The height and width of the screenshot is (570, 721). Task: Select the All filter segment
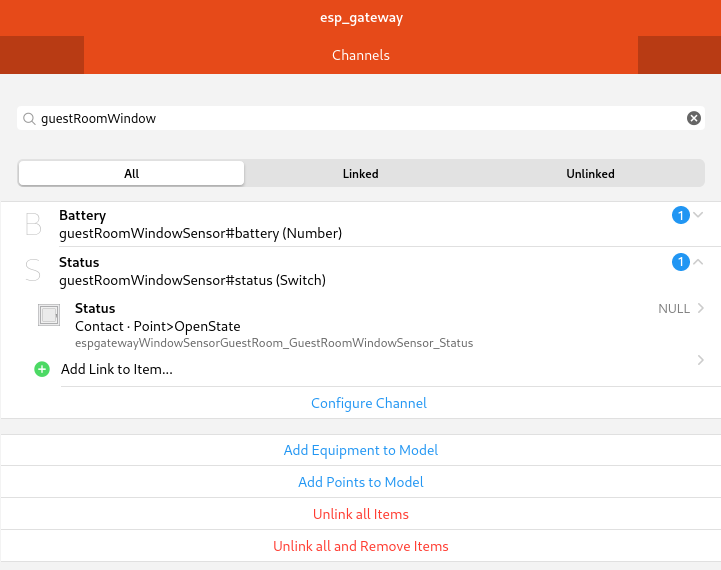click(132, 173)
